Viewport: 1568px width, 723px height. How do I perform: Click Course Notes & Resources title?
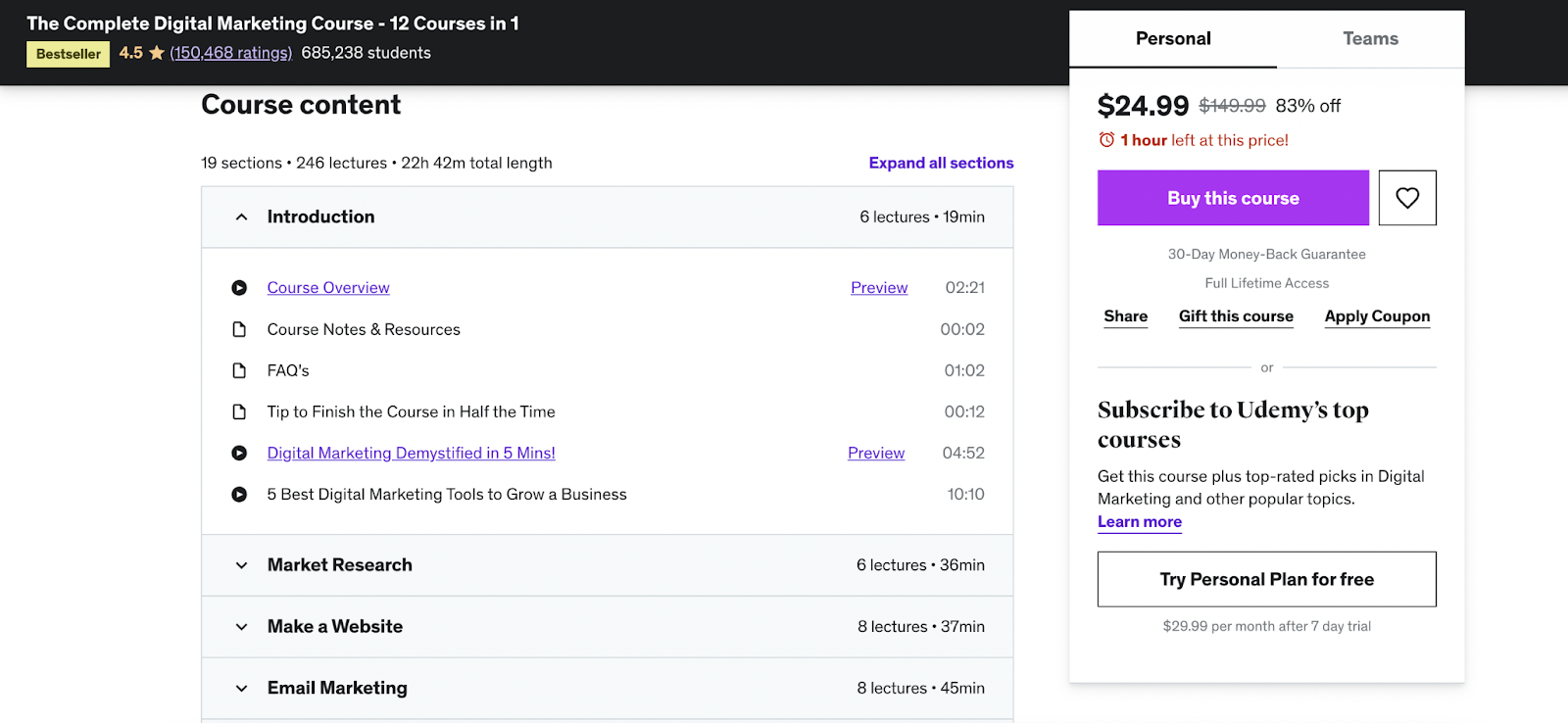[x=364, y=329]
